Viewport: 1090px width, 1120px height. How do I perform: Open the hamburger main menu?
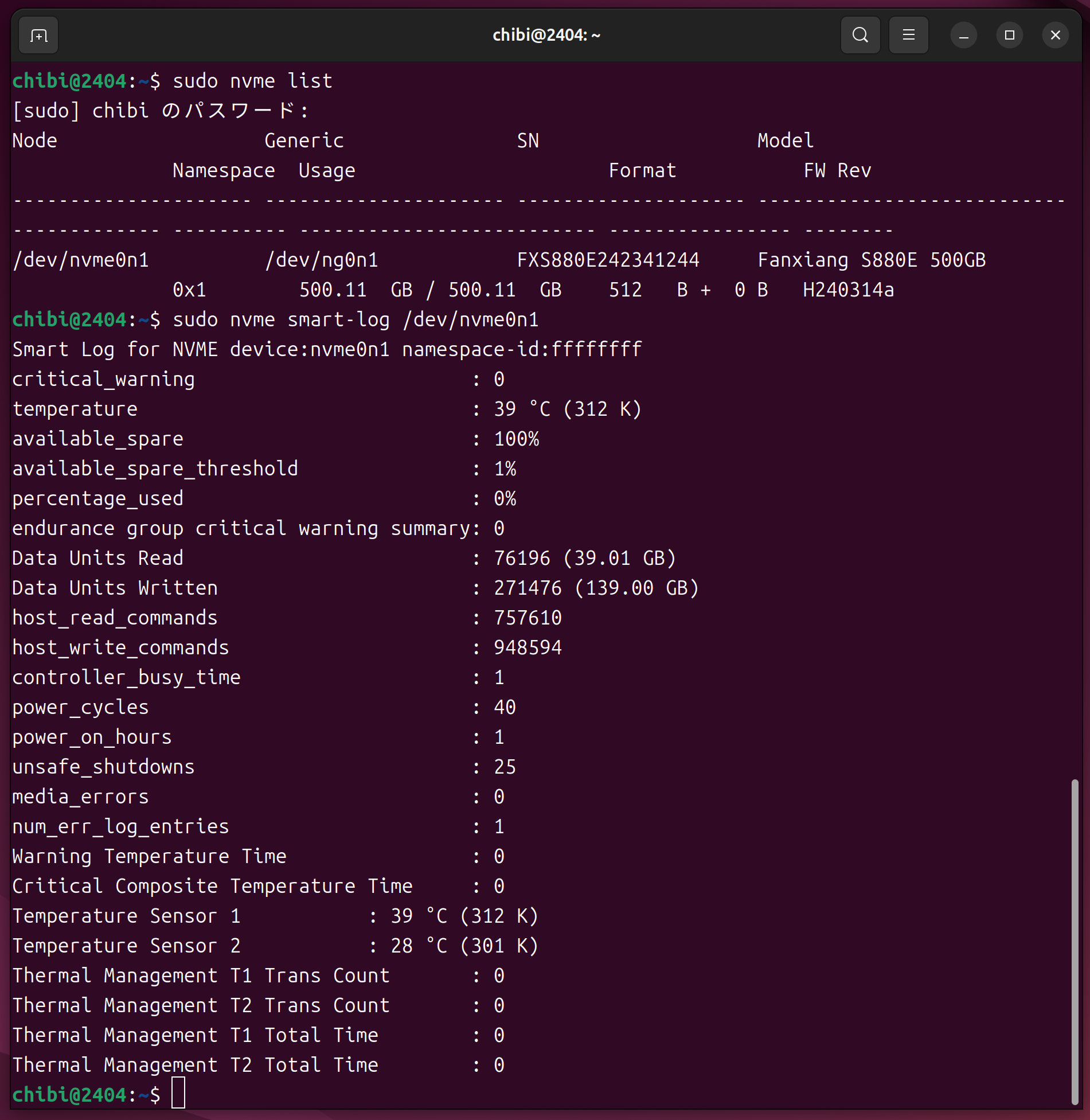908,36
